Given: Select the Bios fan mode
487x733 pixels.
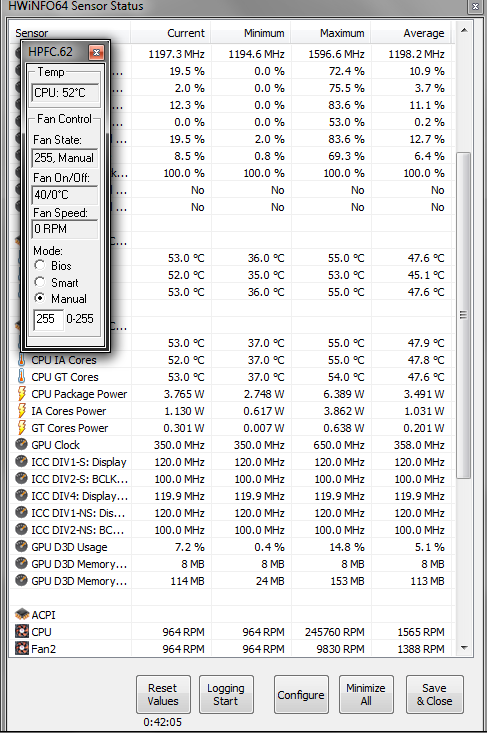Looking at the screenshot, I should click(x=40, y=265).
